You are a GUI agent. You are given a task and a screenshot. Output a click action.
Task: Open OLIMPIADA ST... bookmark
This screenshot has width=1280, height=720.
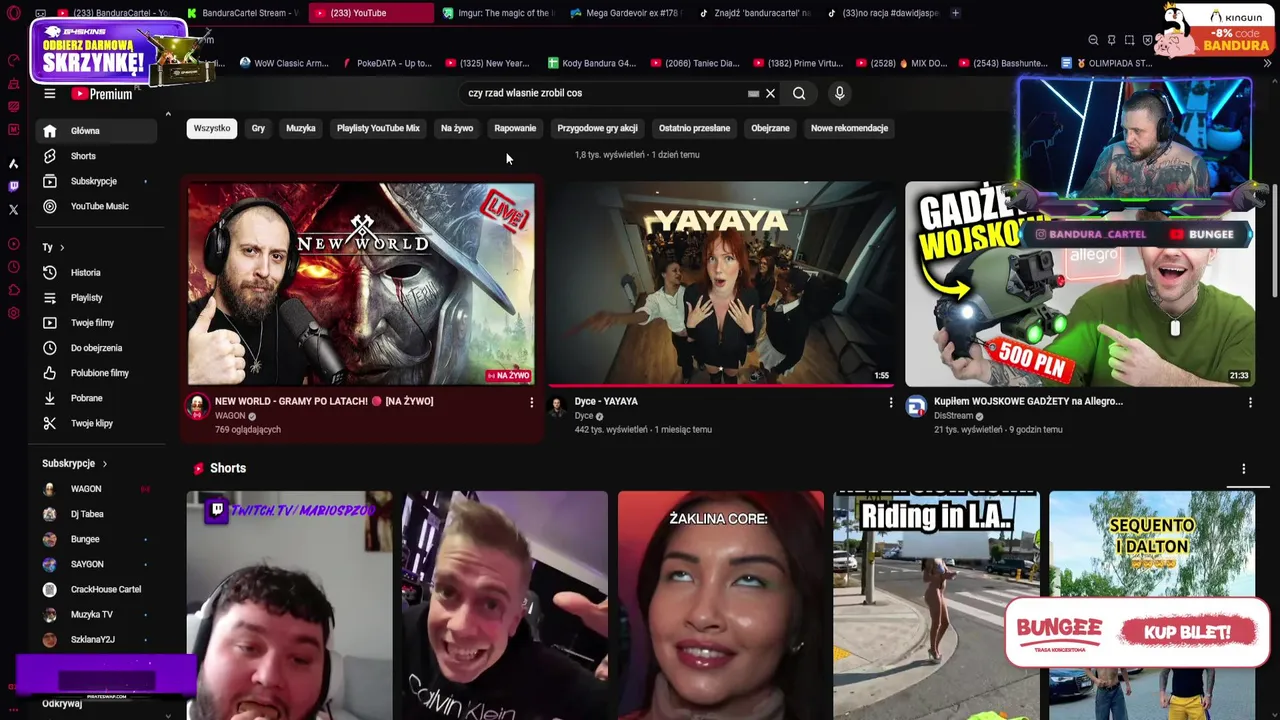tap(1107, 63)
